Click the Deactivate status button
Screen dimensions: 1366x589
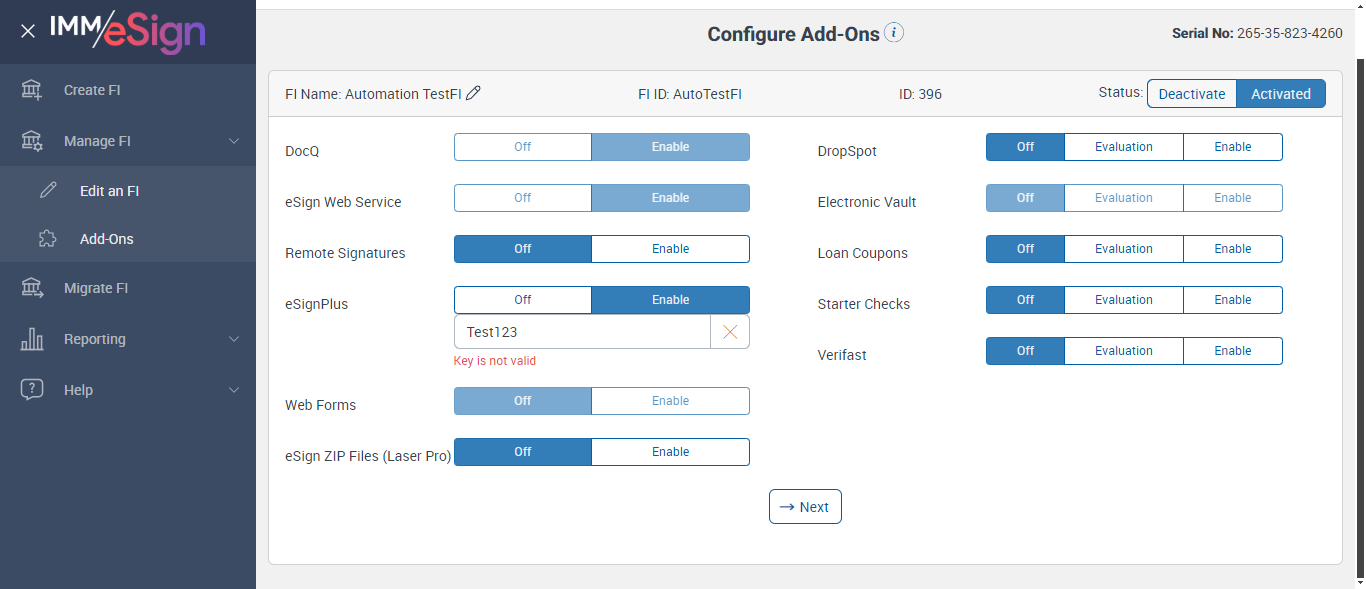click(x=1191, y=94)
